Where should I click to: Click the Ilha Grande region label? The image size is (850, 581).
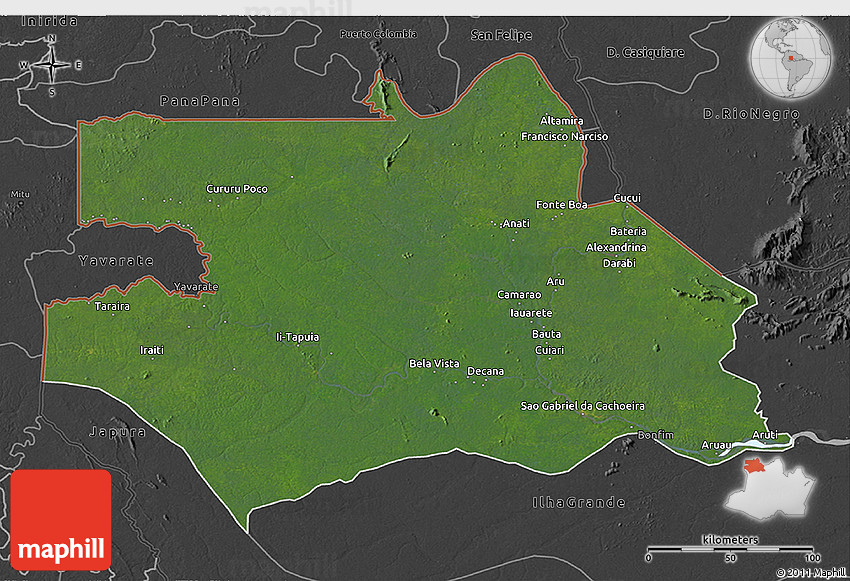[578, 502]
